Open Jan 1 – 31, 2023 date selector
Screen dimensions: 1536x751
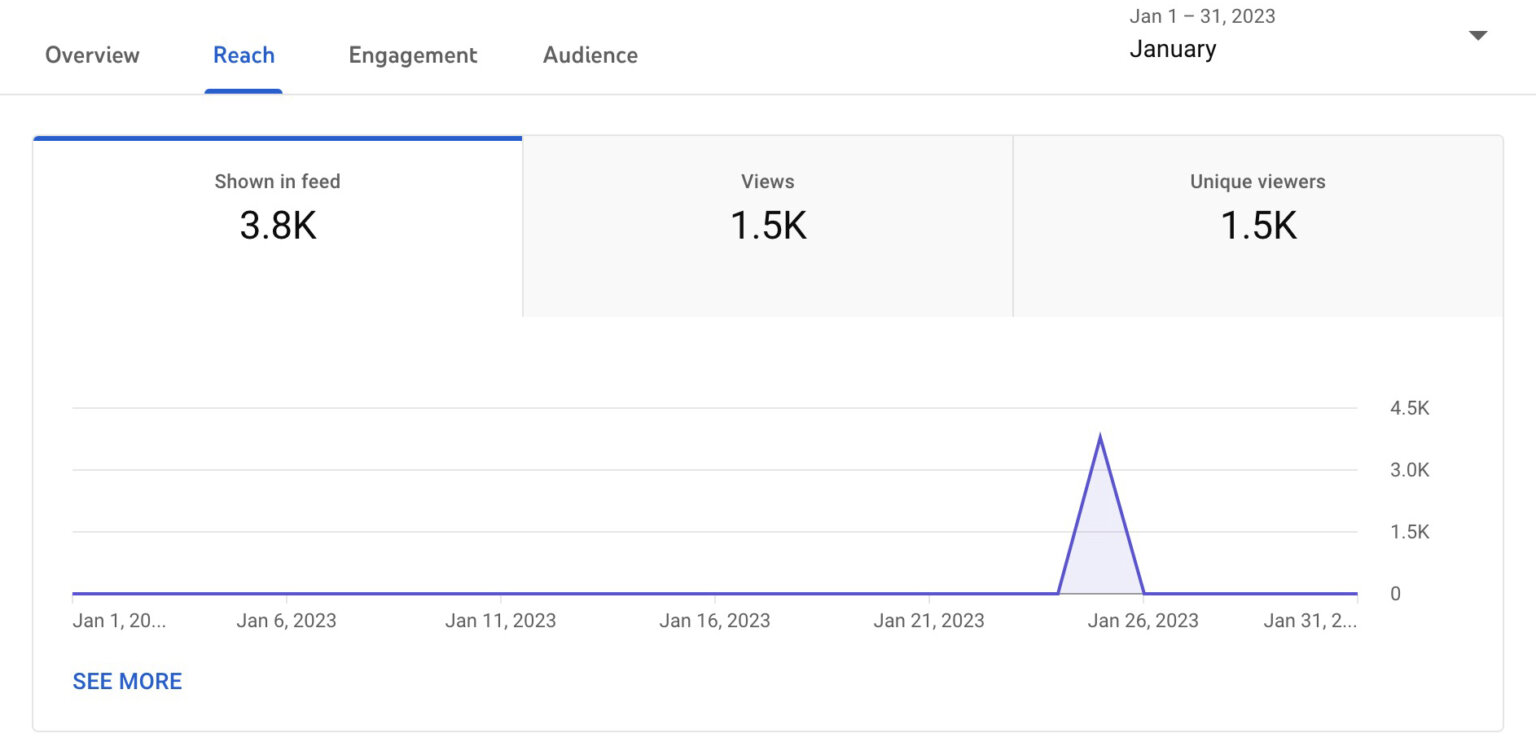click(x=1203, y=15)
